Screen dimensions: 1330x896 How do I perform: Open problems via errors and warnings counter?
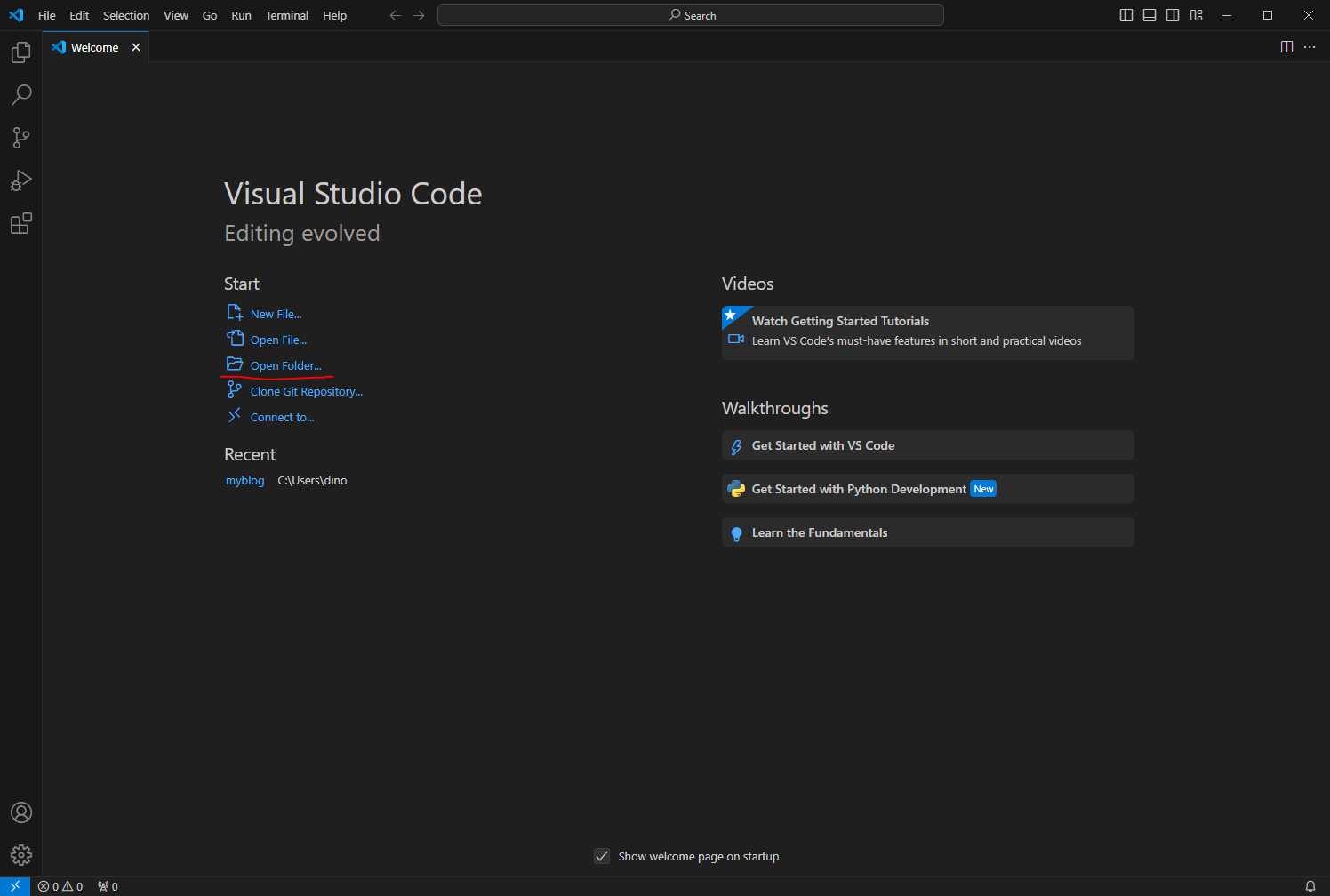coord(60,886)
